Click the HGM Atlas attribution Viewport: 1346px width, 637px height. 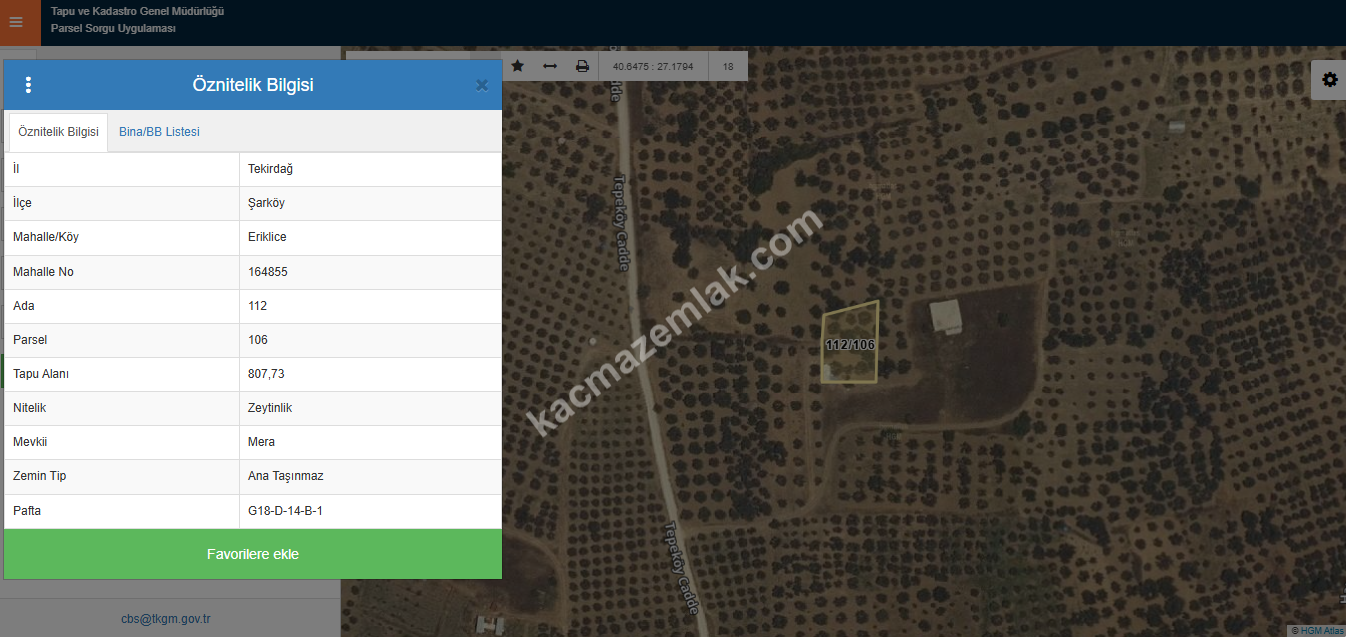1317,630
